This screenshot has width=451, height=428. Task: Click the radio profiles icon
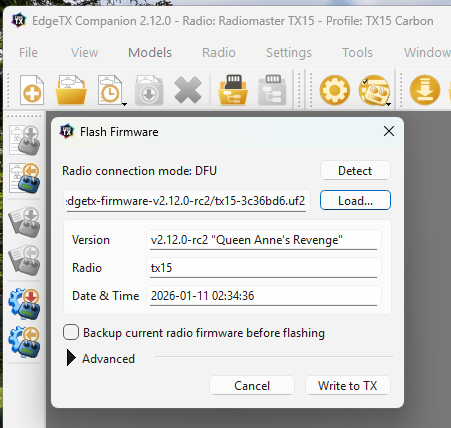[373, 90]
